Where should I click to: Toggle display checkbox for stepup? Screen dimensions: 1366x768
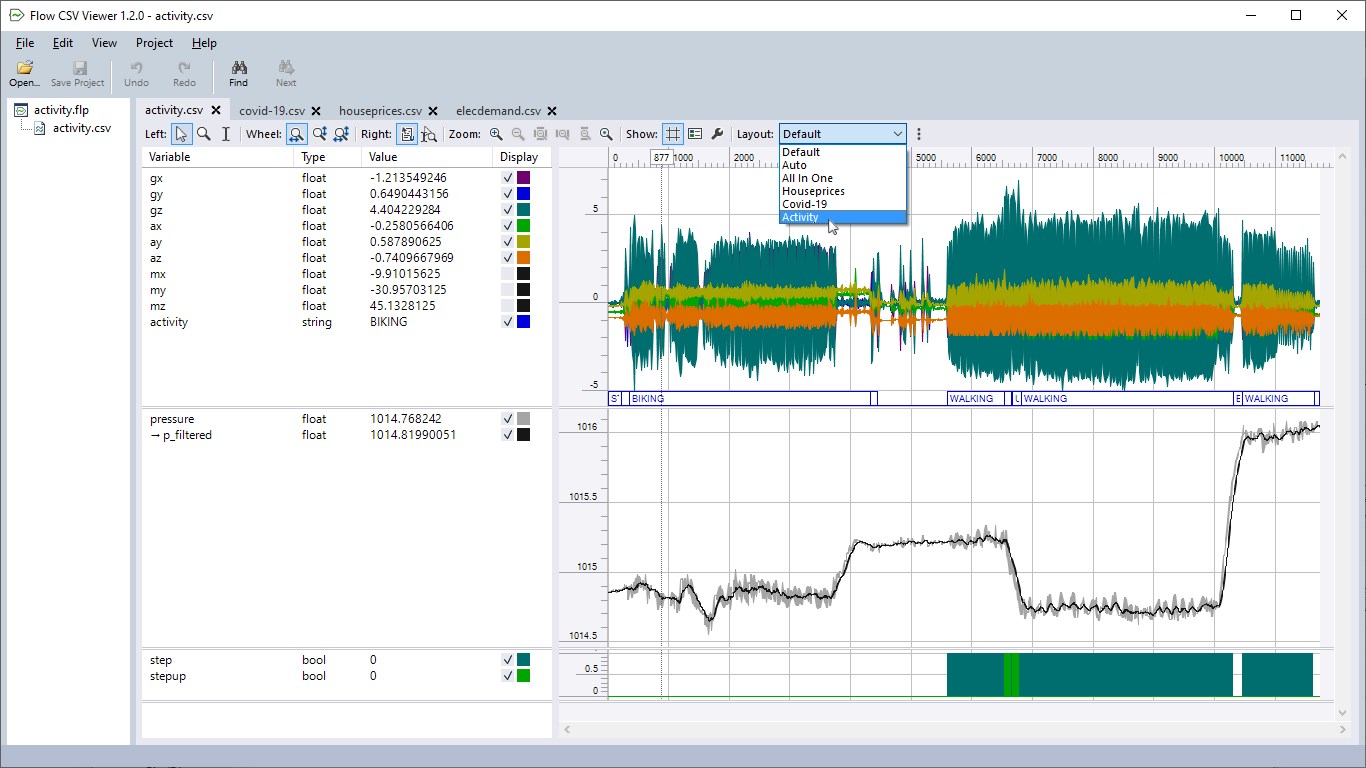point(508,676)
